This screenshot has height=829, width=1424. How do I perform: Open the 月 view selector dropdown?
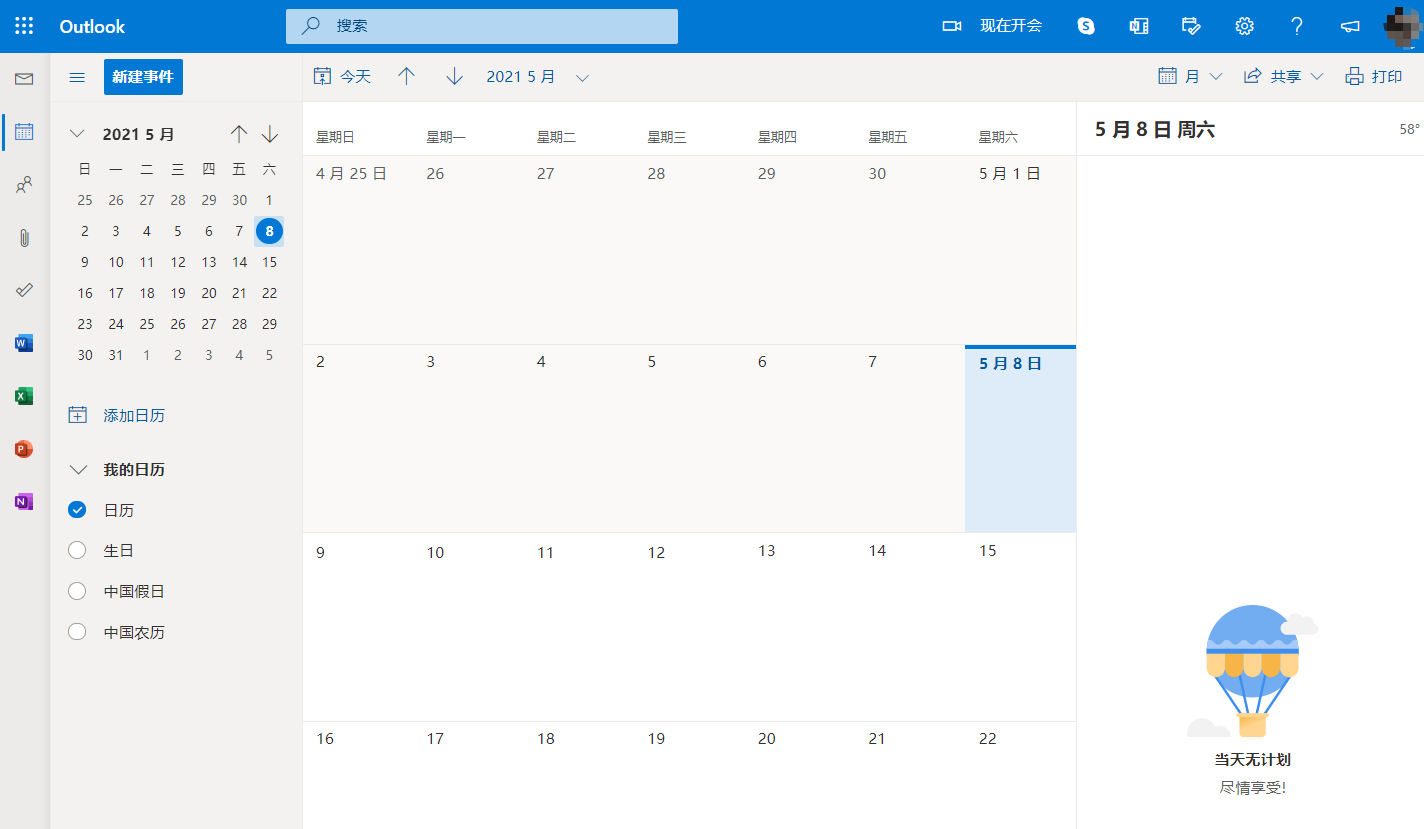(x=1191, y=76)
